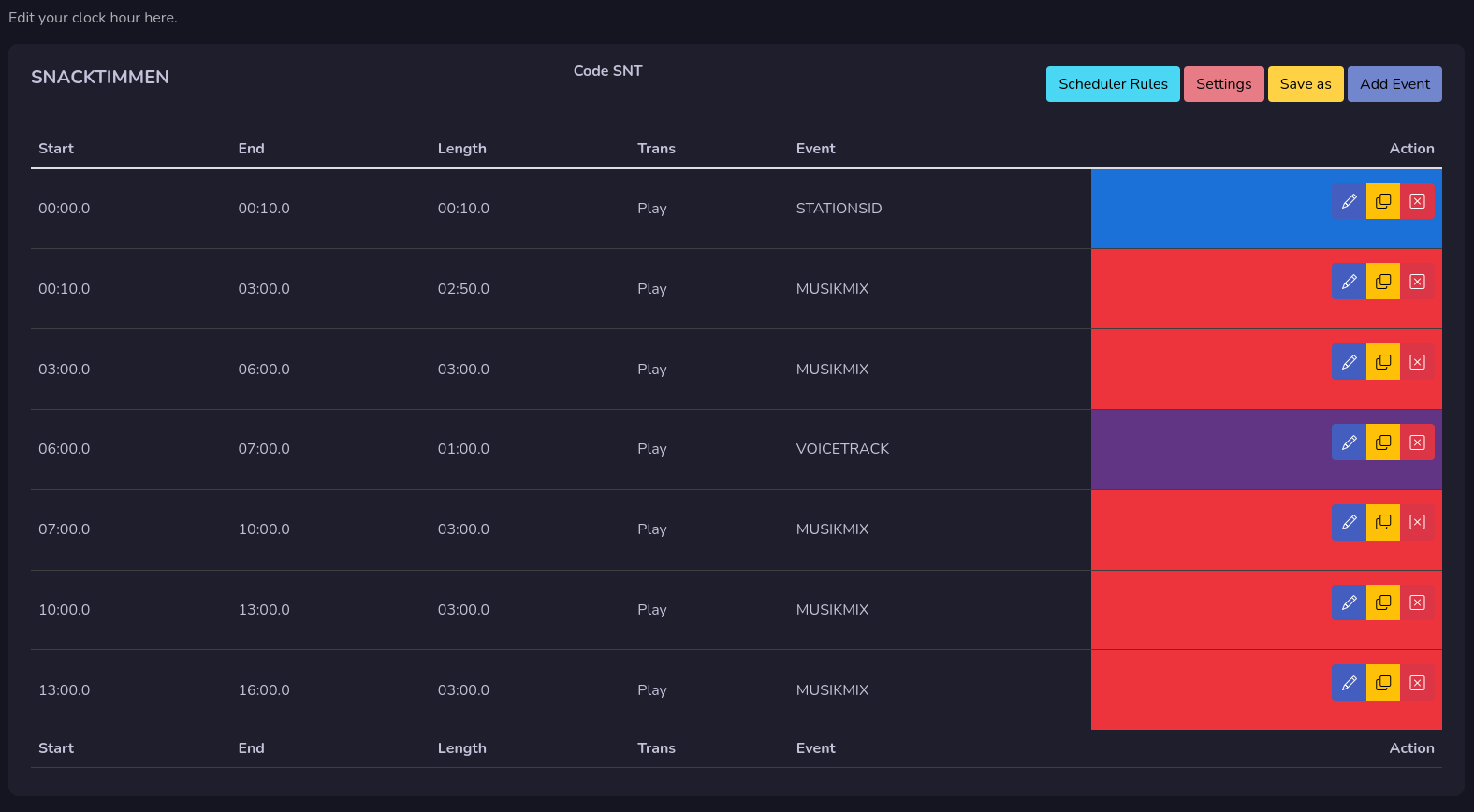Edit the STATIONSID event with pencil icon

coord(1349,201)
